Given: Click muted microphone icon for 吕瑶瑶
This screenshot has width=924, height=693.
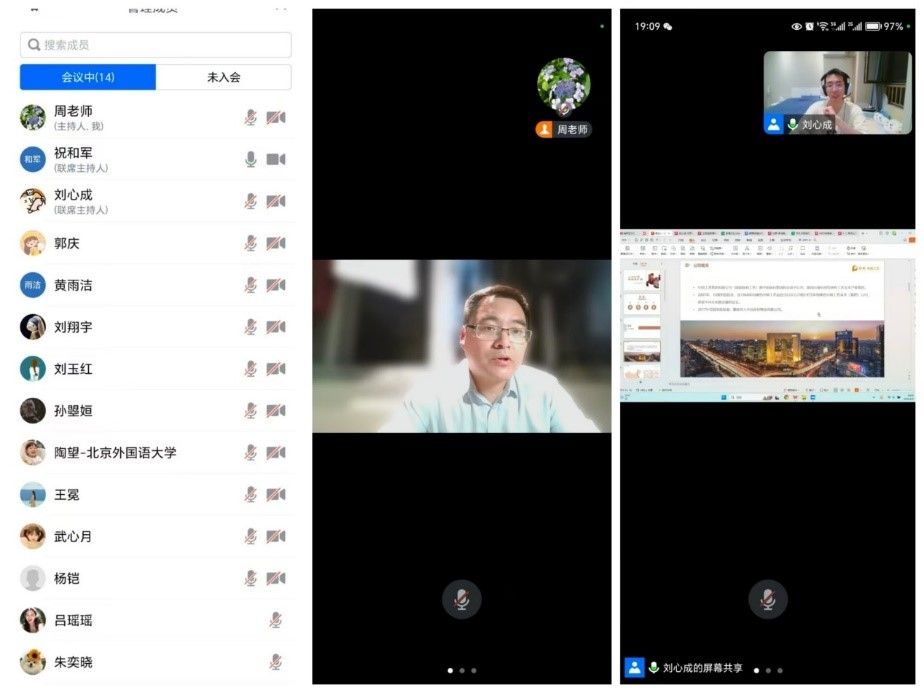Looking at the screenshot, I should tap(275, 620).
